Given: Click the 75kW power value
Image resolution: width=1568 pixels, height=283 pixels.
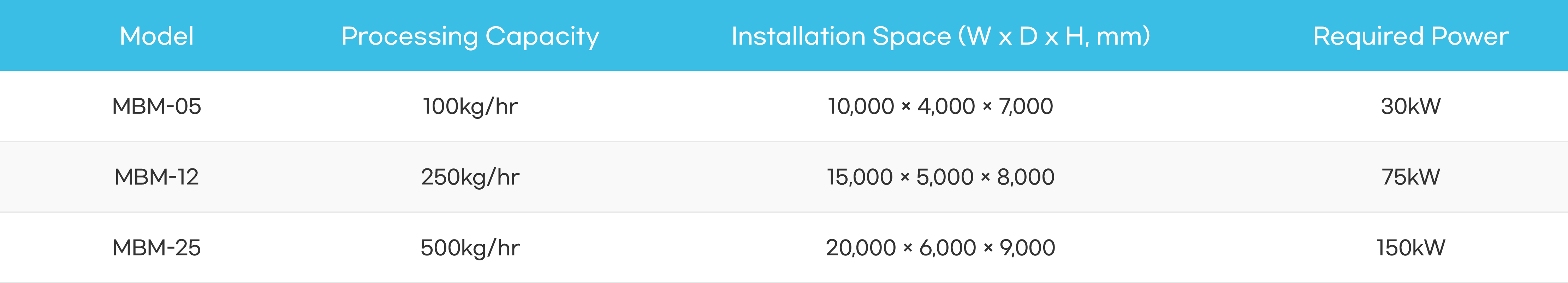Looking at the screenshot, I should (1410, 177).
